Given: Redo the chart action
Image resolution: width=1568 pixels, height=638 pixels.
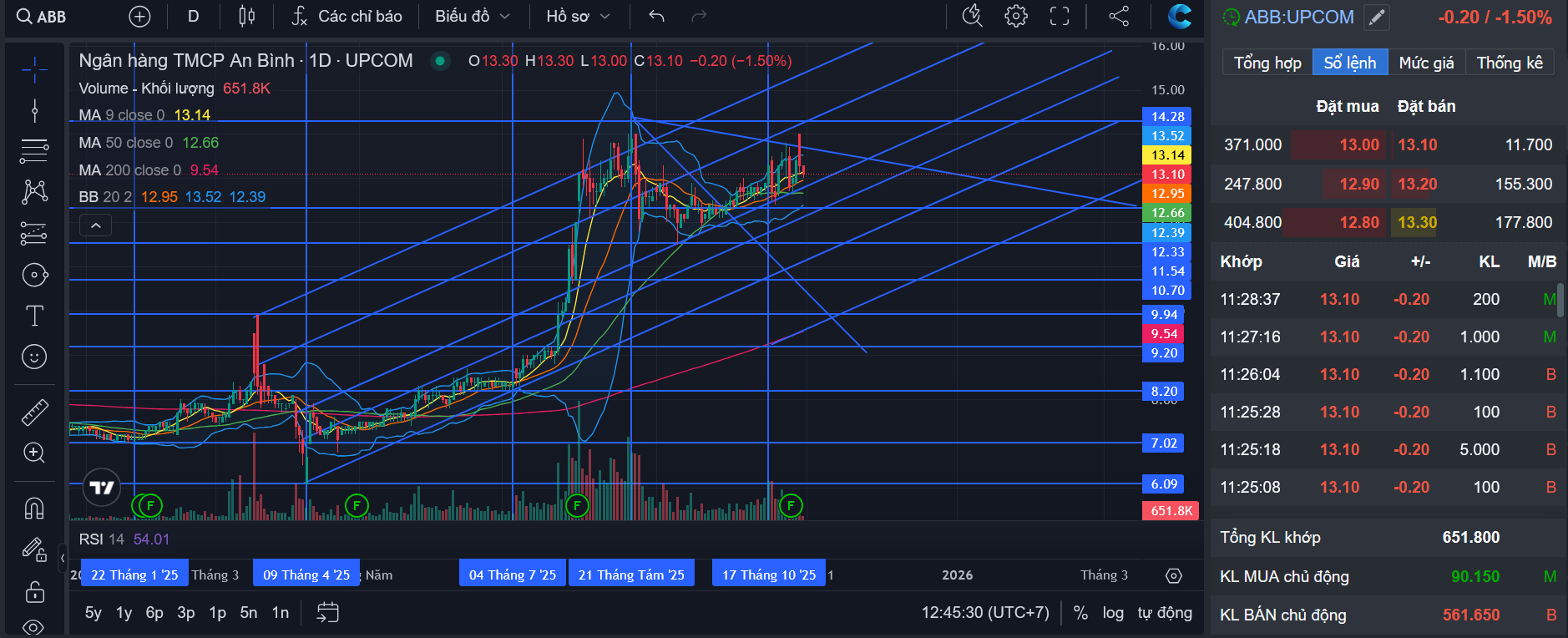Looking at the screenshot, I should (700, 16).
